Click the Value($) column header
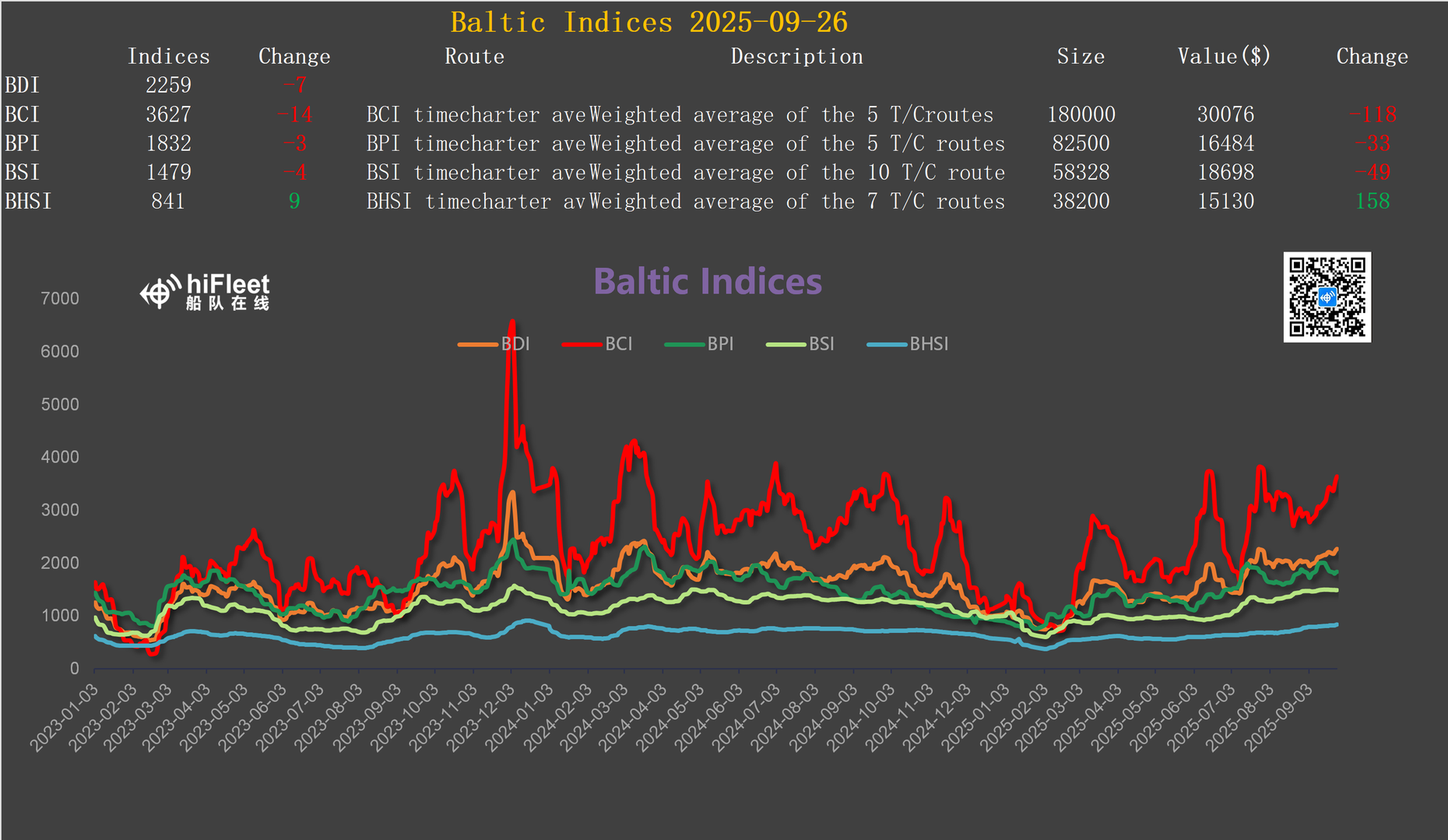1448x840 pixels. pyautogui.click(x=1223, y=57)
